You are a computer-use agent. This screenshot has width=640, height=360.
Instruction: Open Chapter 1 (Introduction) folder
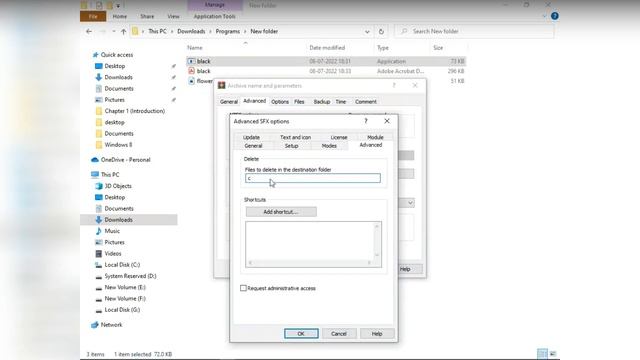click(x=135, y=111)
